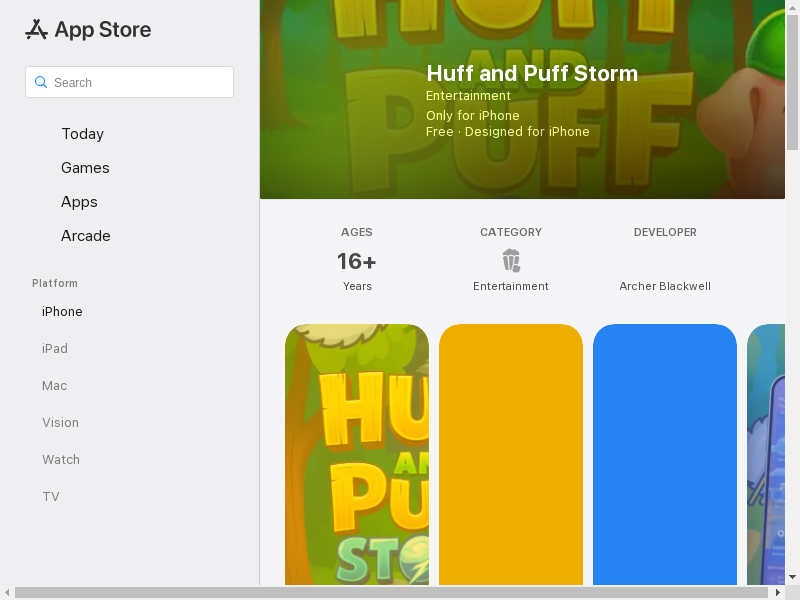The height and width of the screenshot is (600, 800).
Task: Navigate to the Arcade section
Action: click(86, 236)
